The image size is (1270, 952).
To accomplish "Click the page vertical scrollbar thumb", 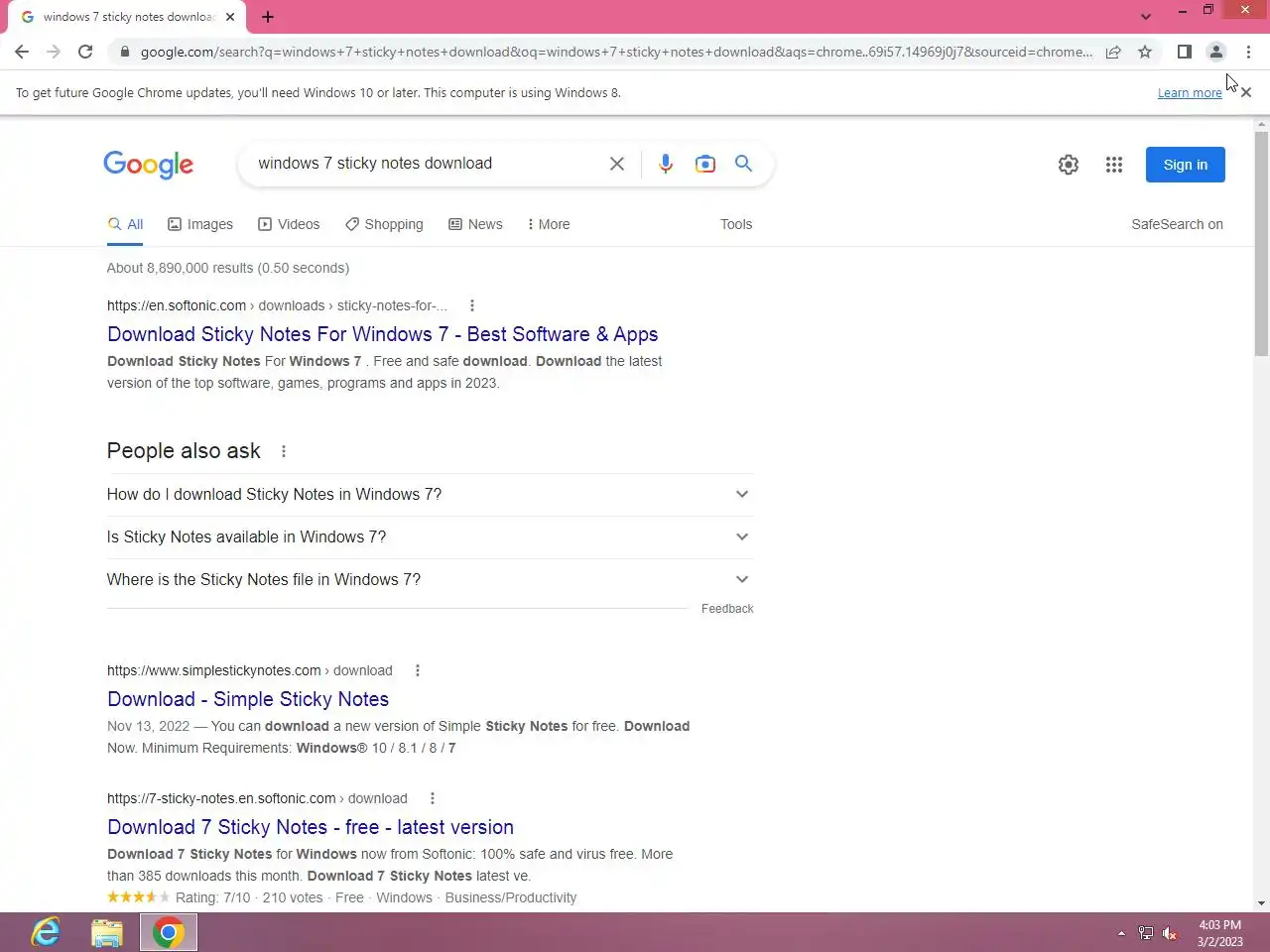I will [1261, 244].
